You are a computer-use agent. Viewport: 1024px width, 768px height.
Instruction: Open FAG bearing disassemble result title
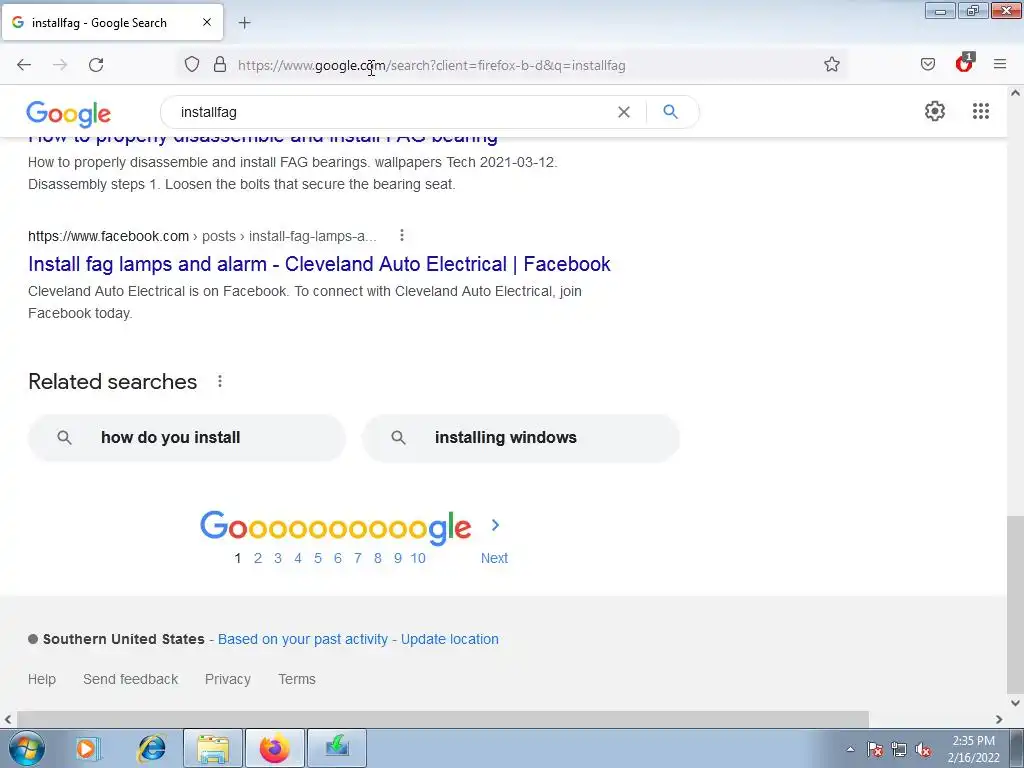[x=263, y=138]
